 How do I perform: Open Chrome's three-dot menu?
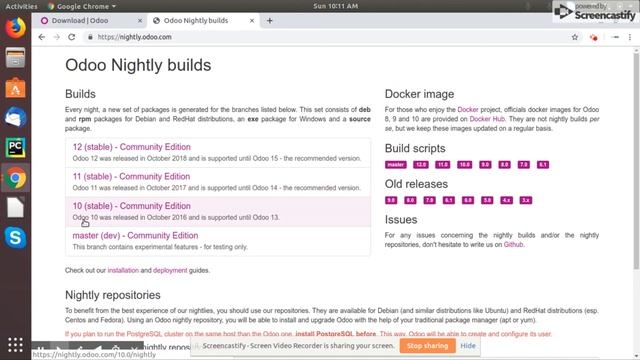tap(630, 37)
